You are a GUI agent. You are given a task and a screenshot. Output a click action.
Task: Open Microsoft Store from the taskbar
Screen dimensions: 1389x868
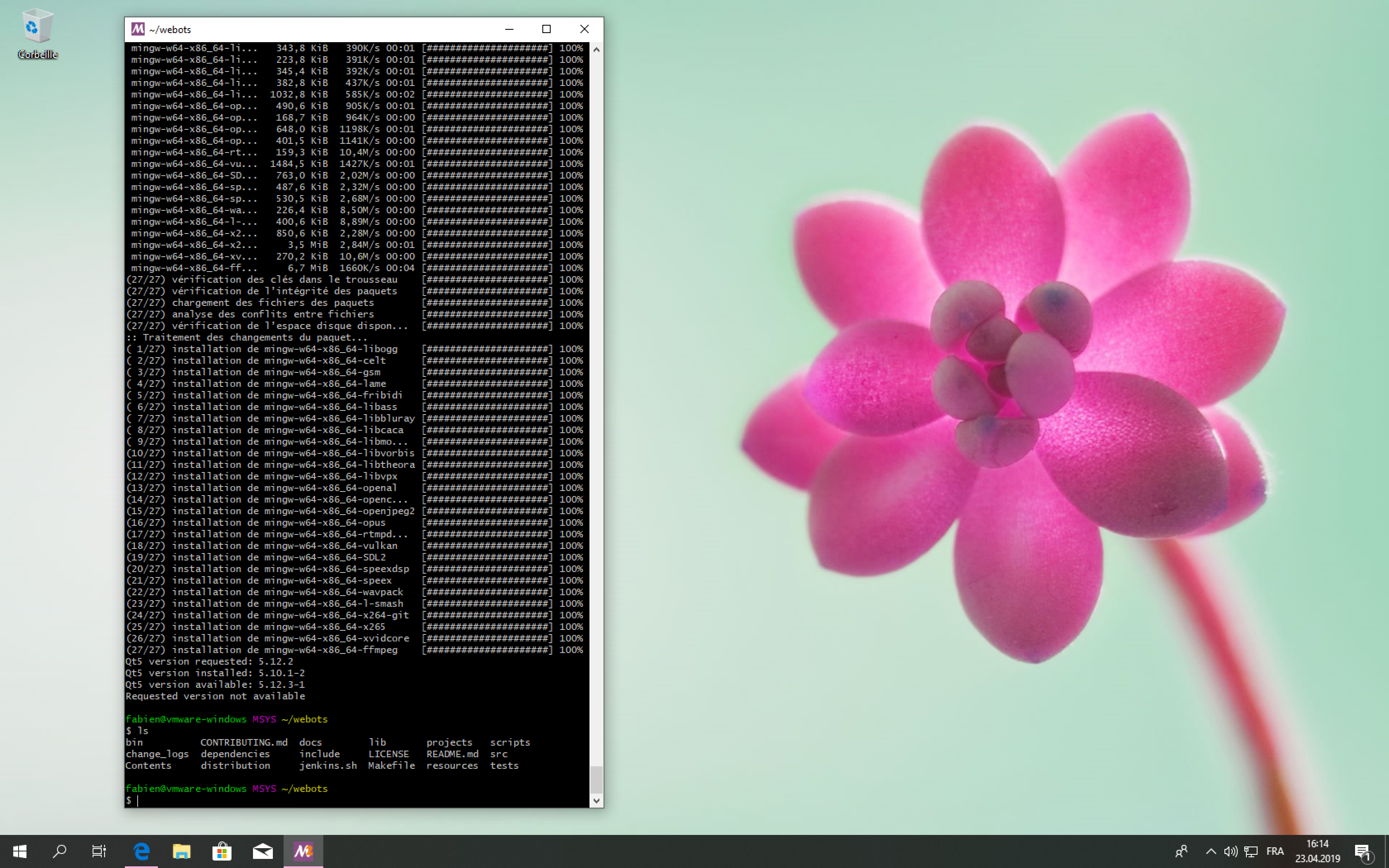[222, 851]
